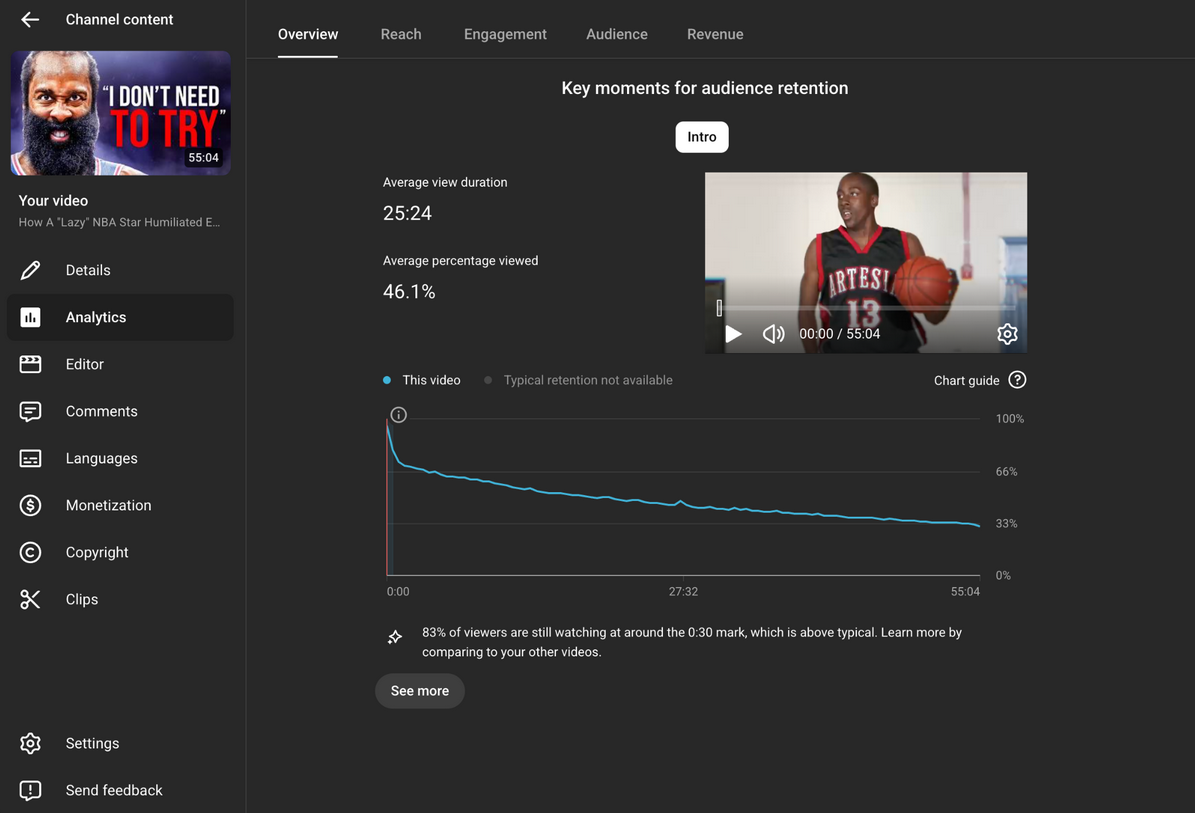Click the See more button

(x=420, y=691)
